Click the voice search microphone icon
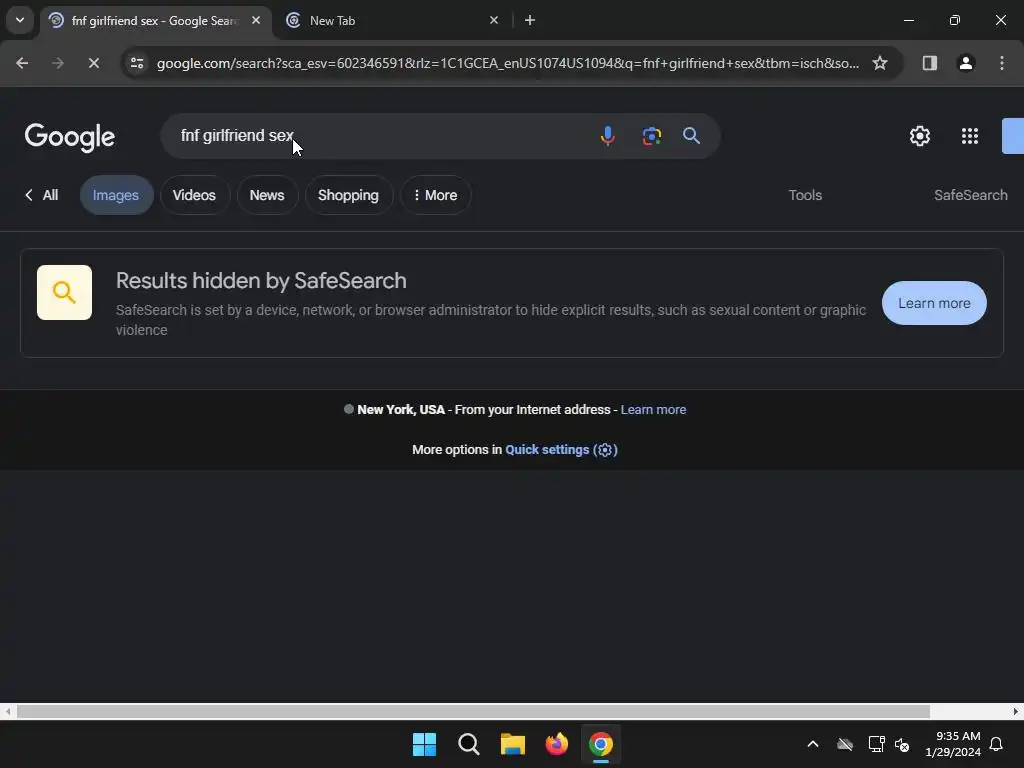The height and width of the screenshot is (768, 1024). coord(607,136)
